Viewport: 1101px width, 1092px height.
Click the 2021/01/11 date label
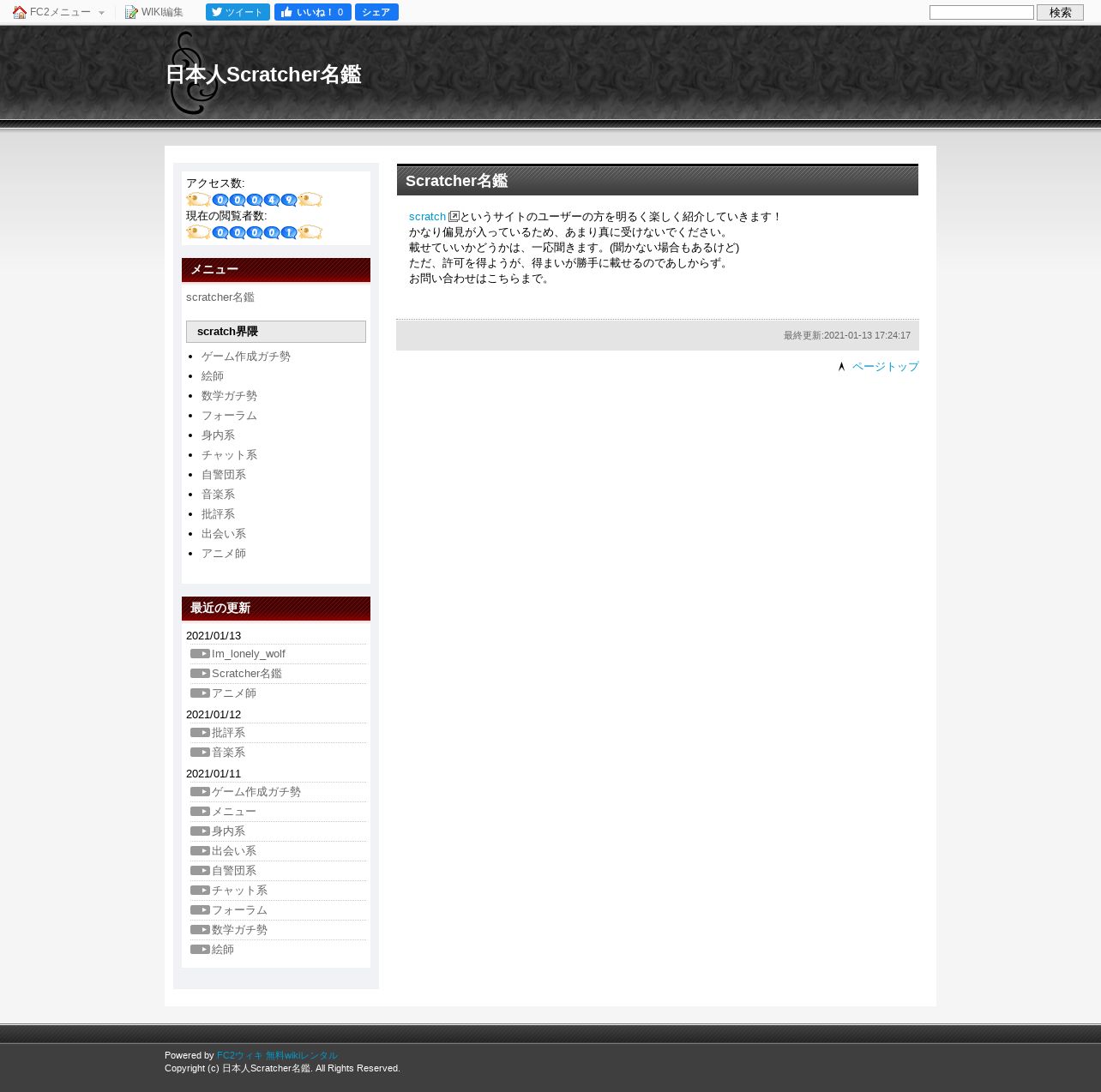[214, 774]
